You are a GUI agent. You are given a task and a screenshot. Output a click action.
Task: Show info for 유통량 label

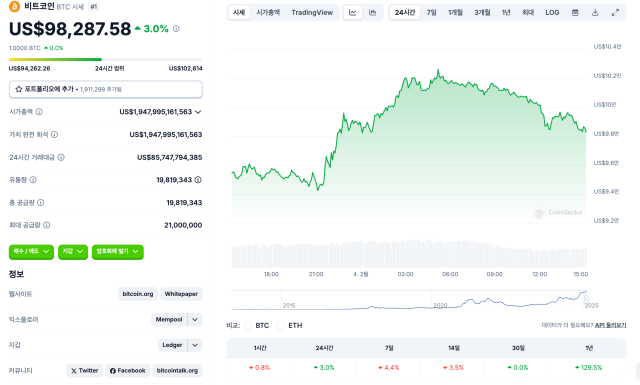click(33, 180)
